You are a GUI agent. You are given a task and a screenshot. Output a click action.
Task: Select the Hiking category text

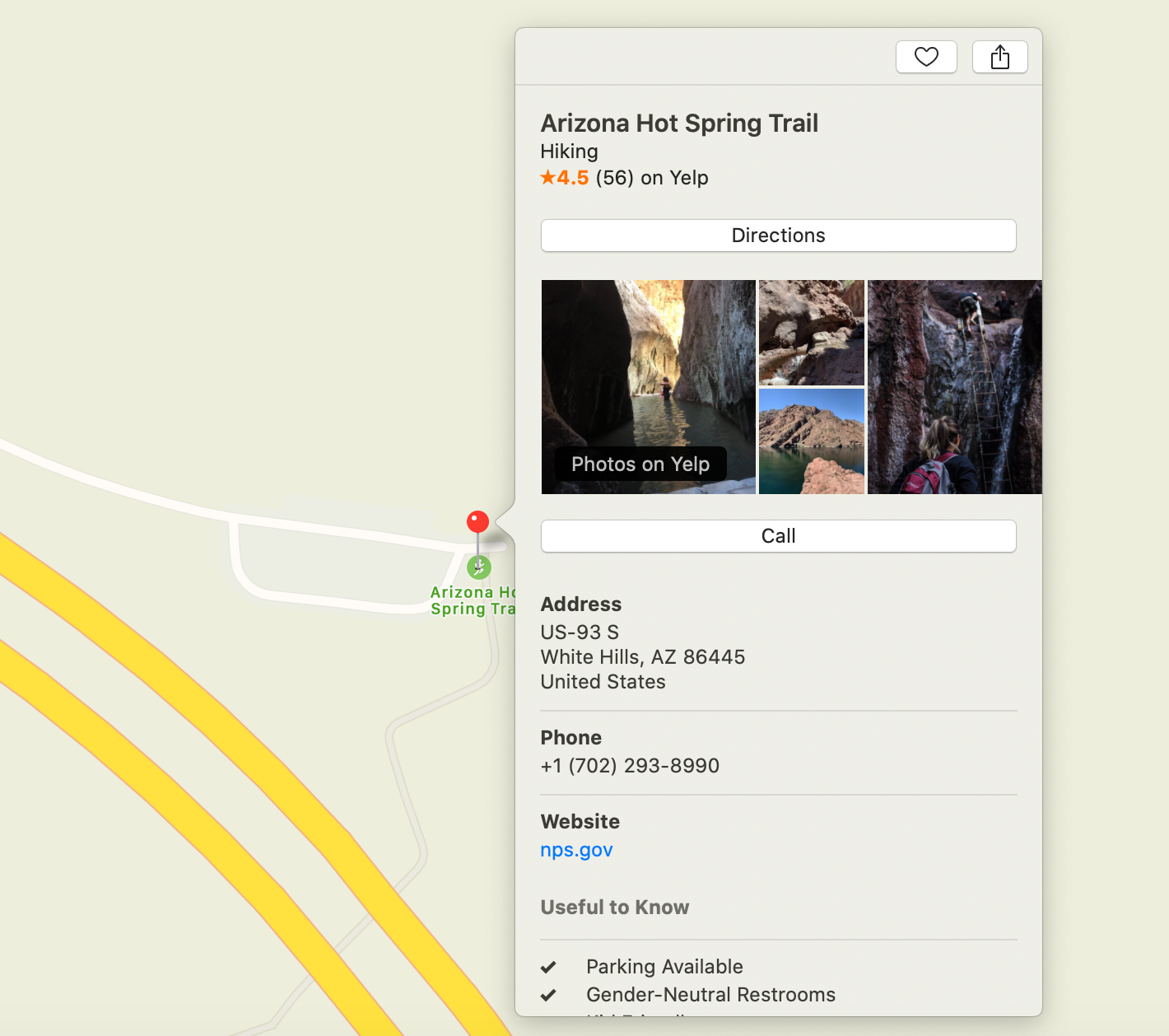569,152
